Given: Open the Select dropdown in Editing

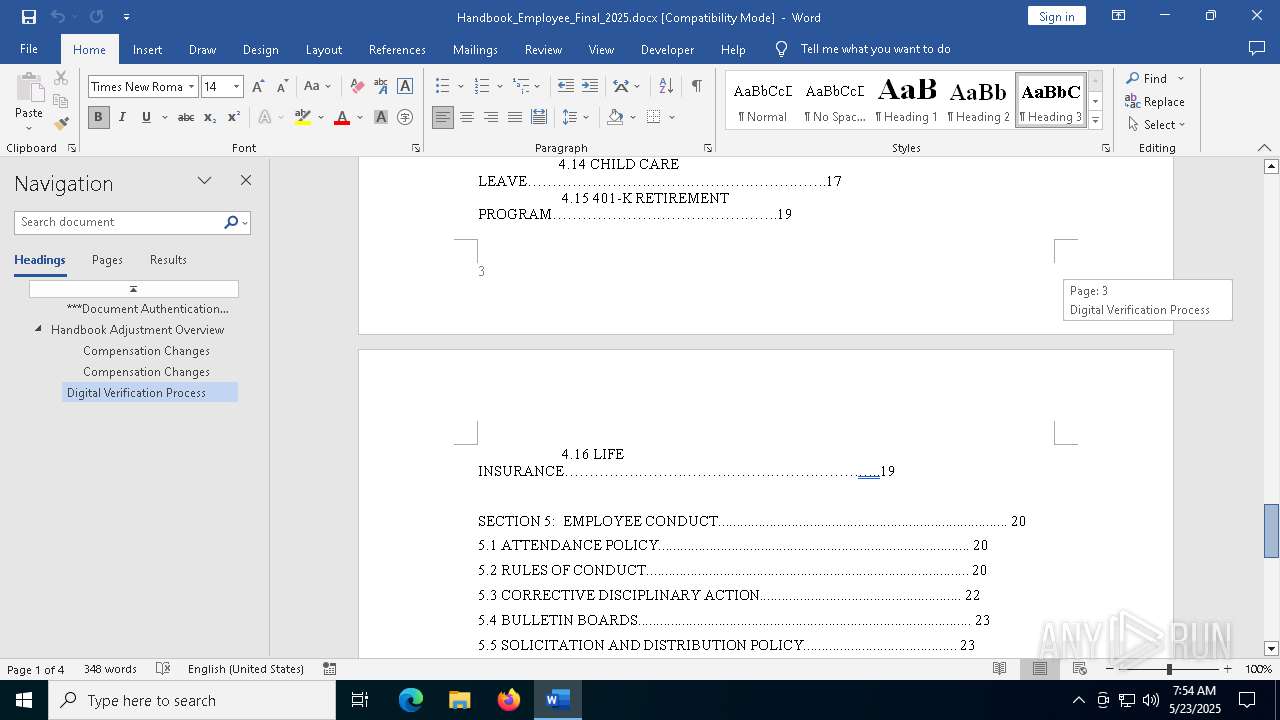Looking at the screenshot, I should click(1156, 125).
